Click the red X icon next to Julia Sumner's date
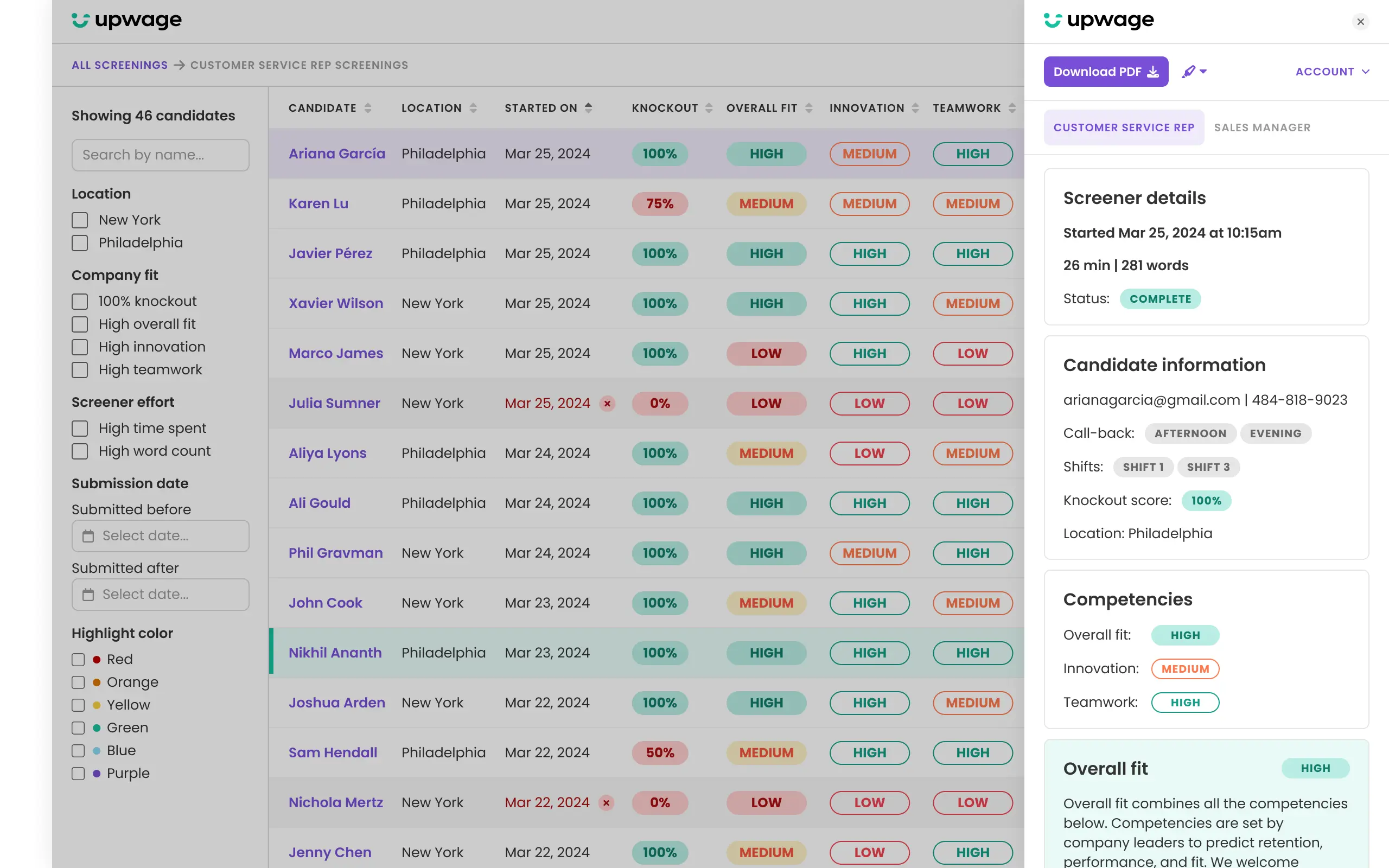The image size is (1389, 868). click(x=607, y=404)
